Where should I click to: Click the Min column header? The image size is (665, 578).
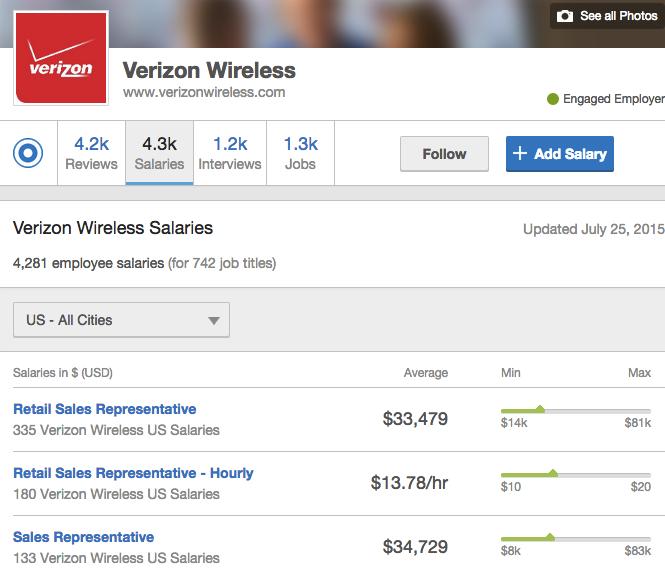point(511,373)
